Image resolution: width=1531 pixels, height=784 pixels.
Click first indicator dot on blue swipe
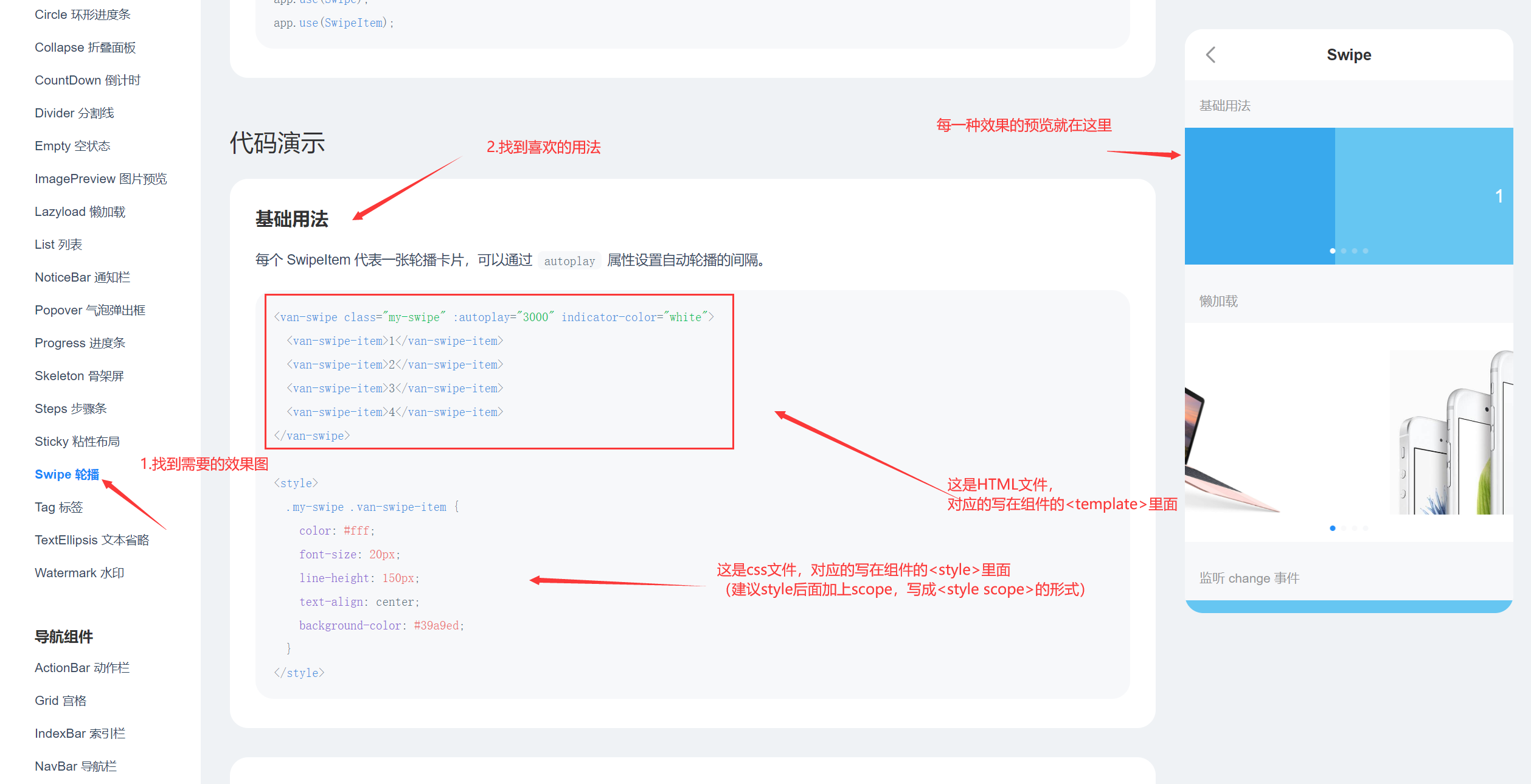[1333, 251]
